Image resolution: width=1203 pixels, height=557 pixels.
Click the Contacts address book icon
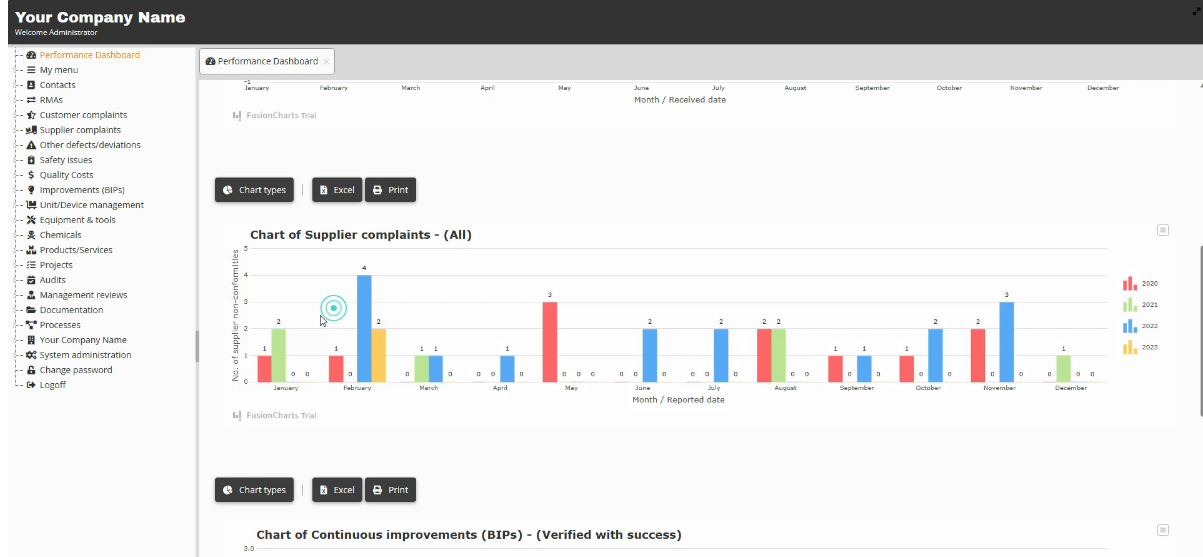click(31, 85)
